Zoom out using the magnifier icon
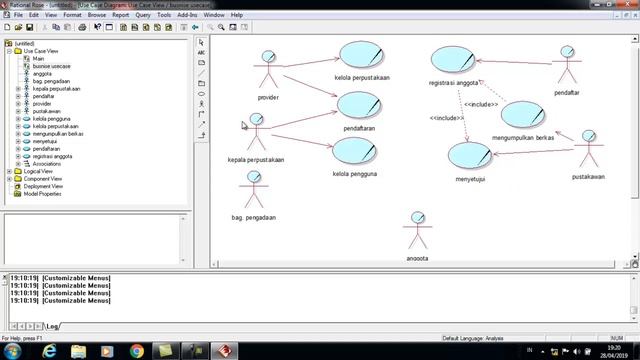This screenshot has height=360, width=640. (x=221, y=27)
